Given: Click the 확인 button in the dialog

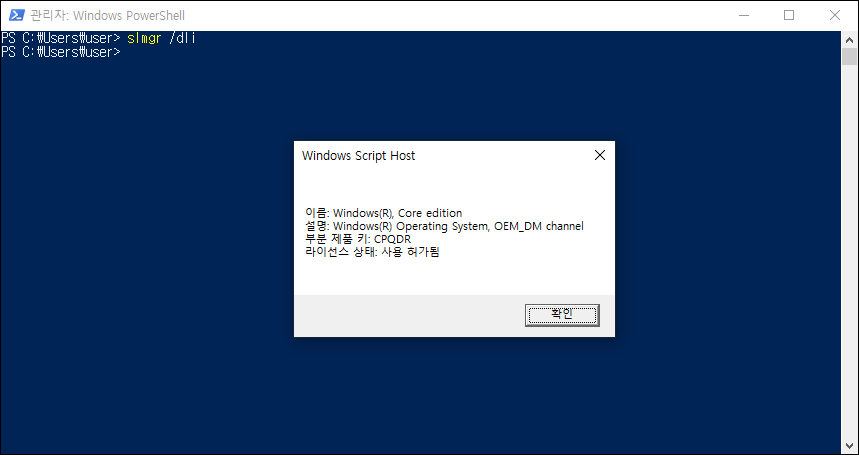Looking at the screenshot, I should [562, 315].
